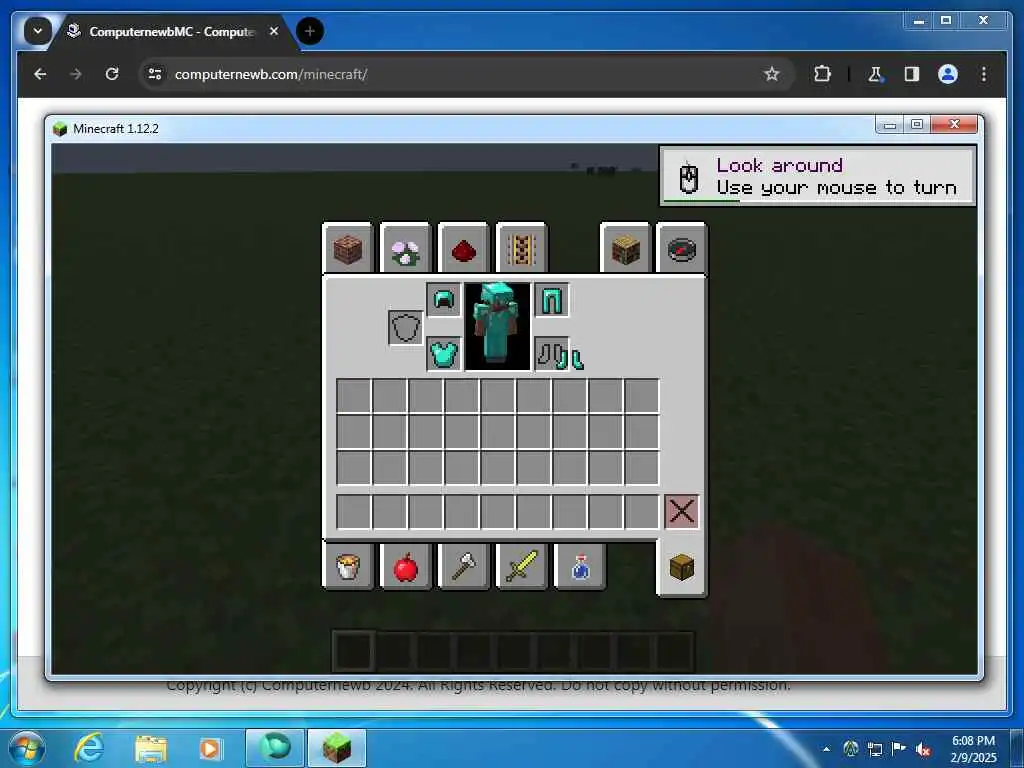Select the top-left main inventory slot

pyautogui.click(x=353, y=396)
